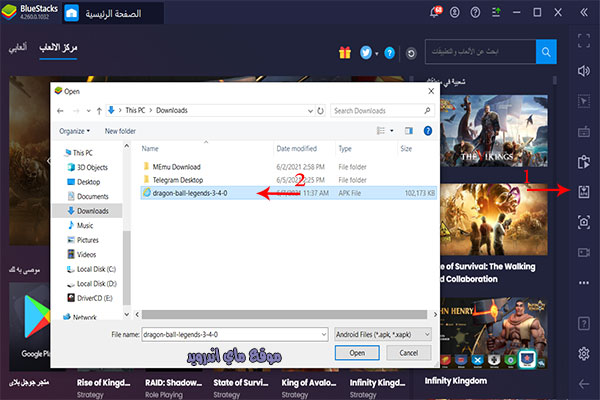This screenshot has height=400, width=600.
Task: Click New folder in dialog toolbar
Action: coord(120,131)
